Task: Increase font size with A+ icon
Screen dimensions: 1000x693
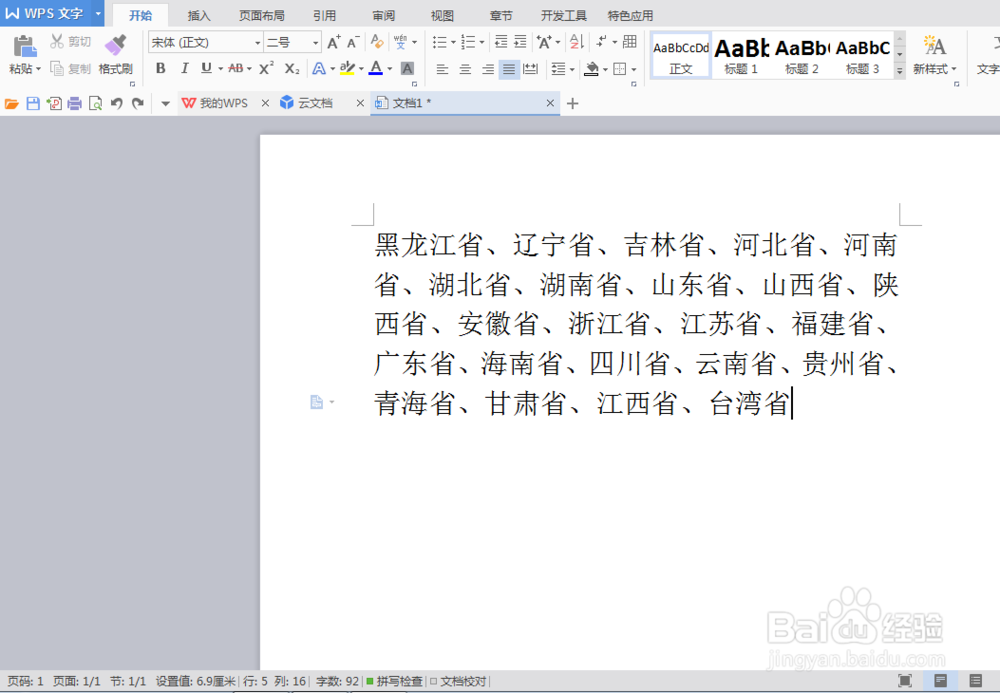Action: (334, 42)
